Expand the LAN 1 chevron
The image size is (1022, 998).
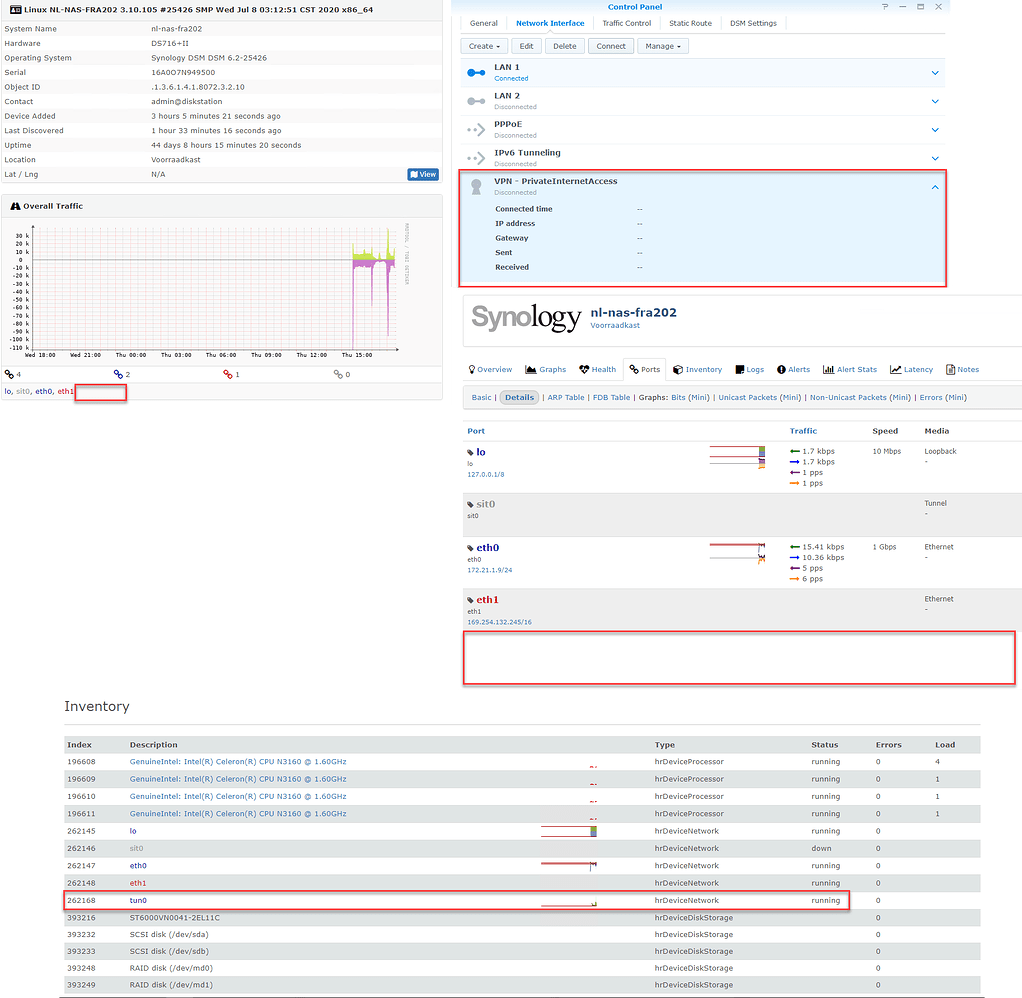935,73
